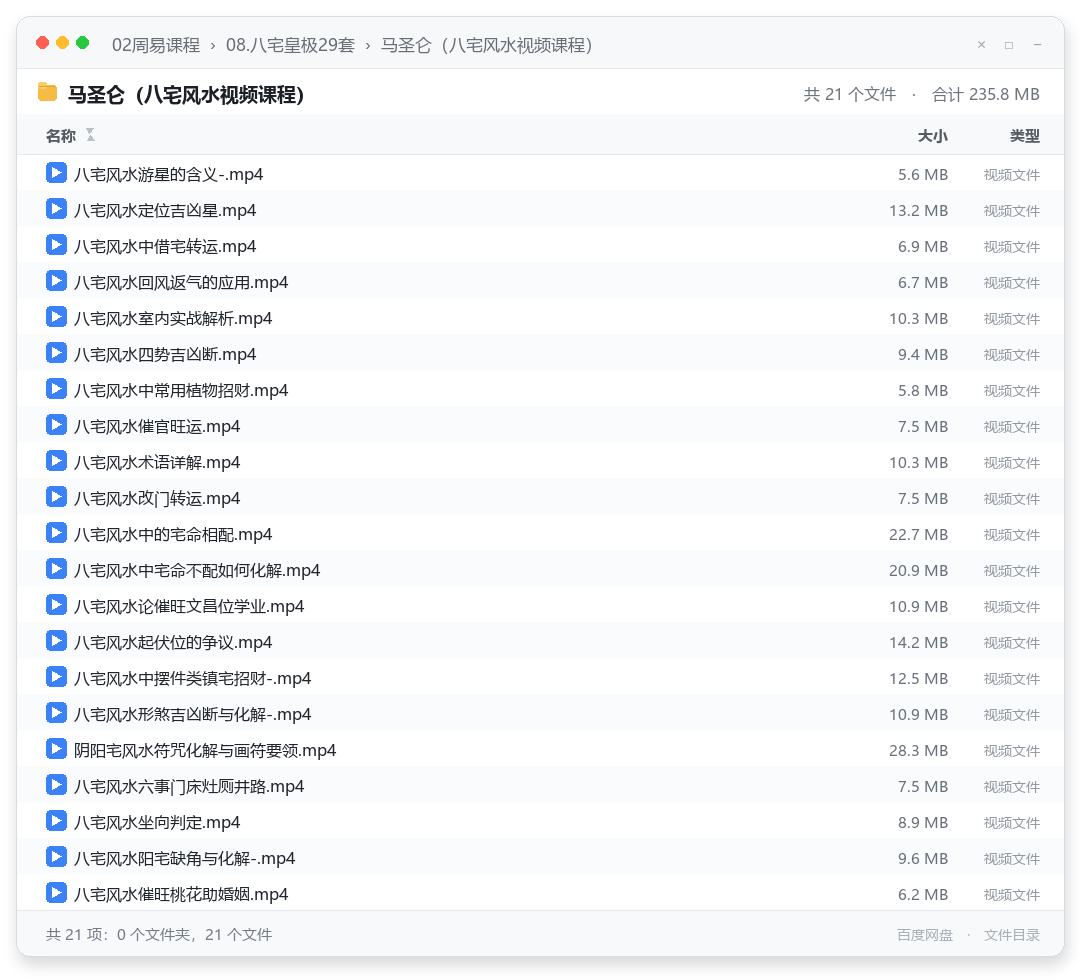The width and height of the screenshot is (1080, 980).
Task: Click video icon for 八宅风水中宅命不配如何化解.mp4
Action: pyautogui.click(x=56, y=569)
